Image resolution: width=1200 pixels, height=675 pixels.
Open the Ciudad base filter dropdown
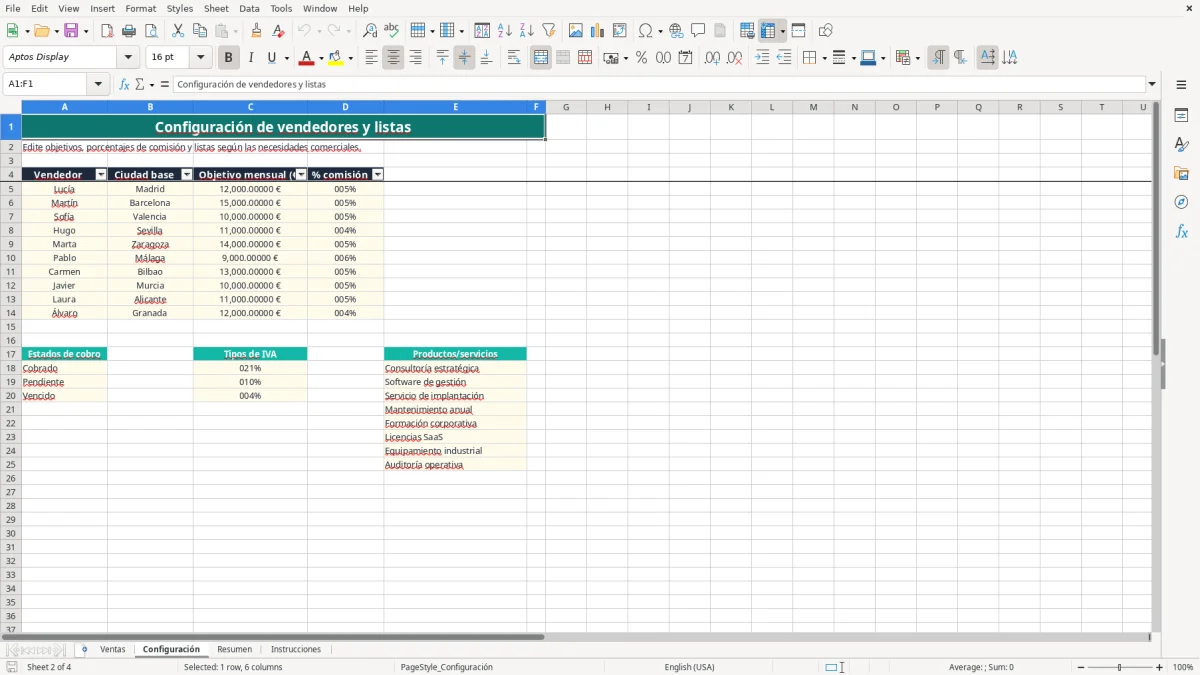click(186, 175)
